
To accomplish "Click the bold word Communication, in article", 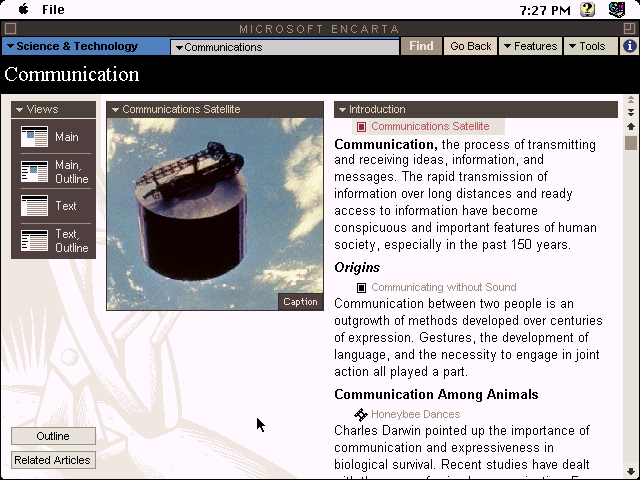I will tap(386, 144).
